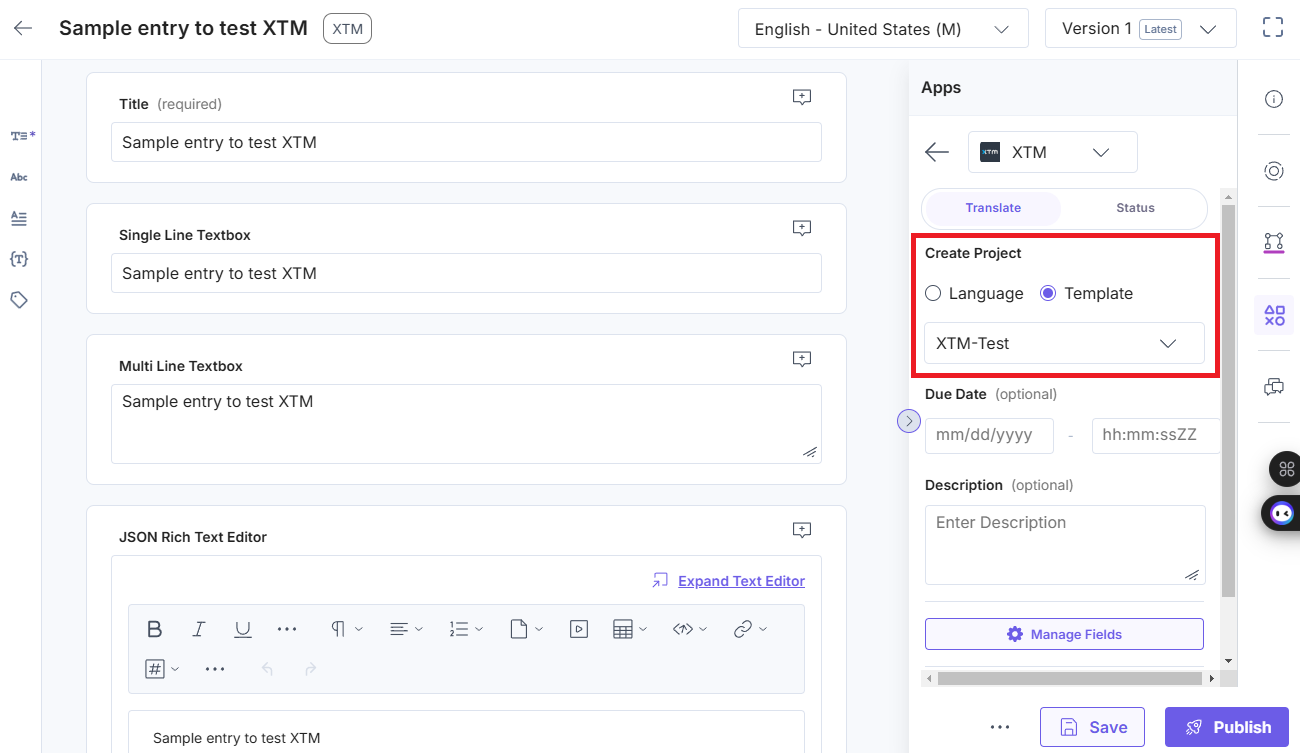The height and width of the screenshot is (753, 1300).
Task: Click the Due Date mm/dd/yyyy field
Action: [989, 436]
